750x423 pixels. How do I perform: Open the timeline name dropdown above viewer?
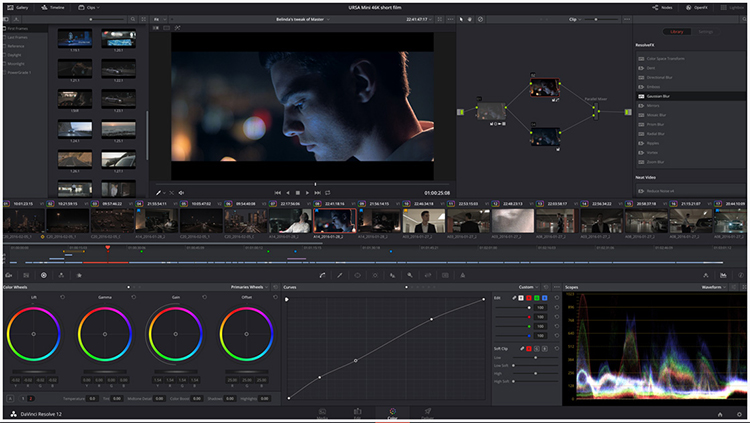tap(303, 20)
